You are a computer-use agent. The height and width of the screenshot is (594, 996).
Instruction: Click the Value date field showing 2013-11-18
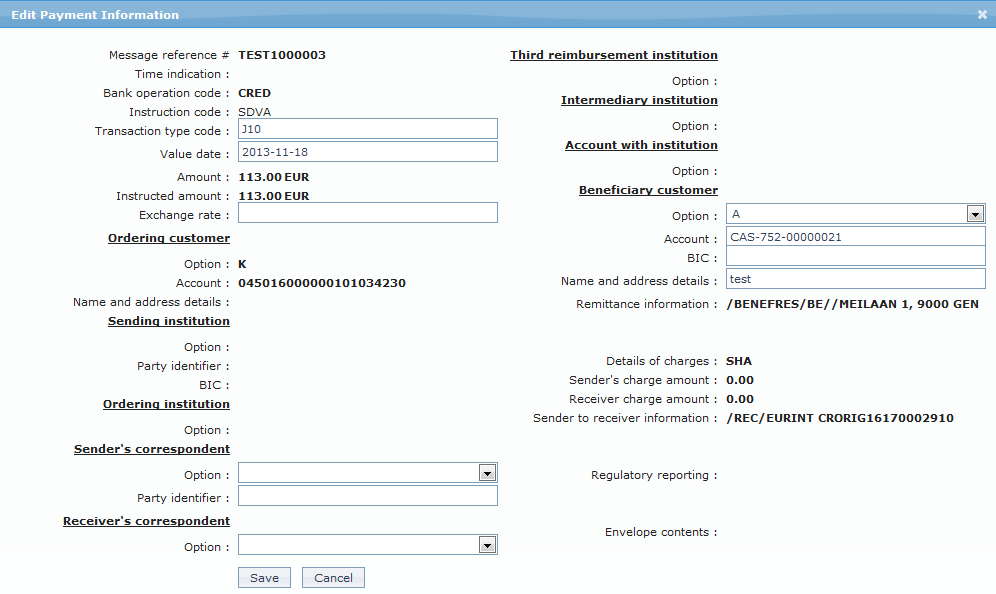coord(367,151)
